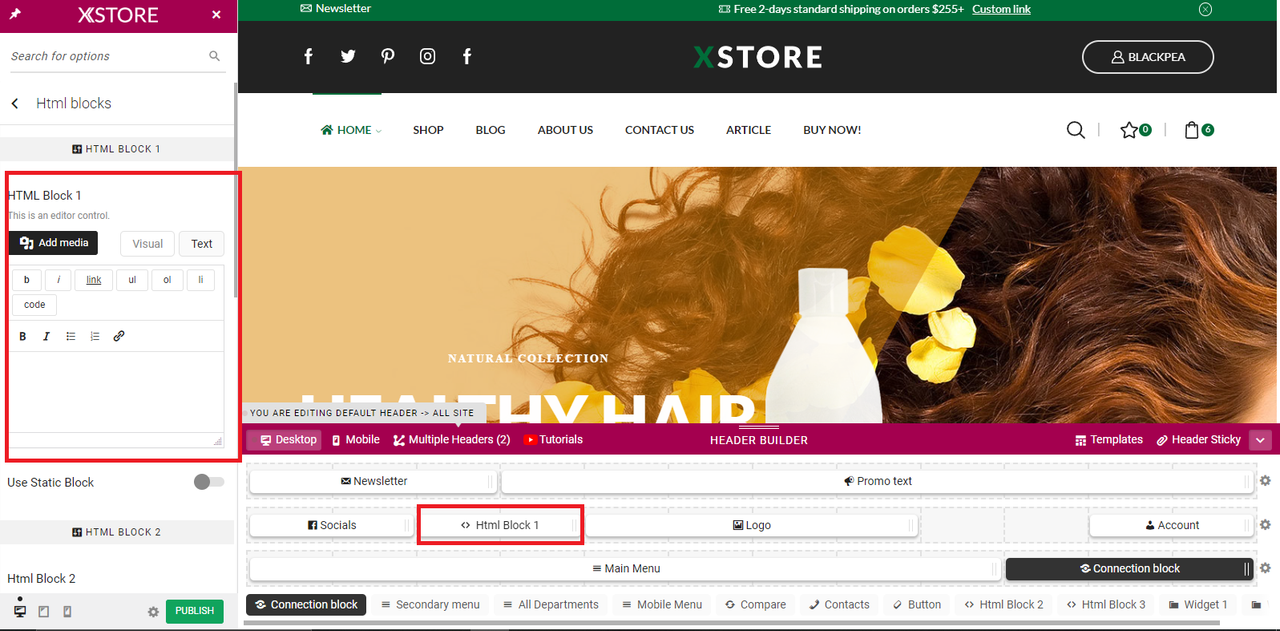This screenshot has height=631, width=1280.
Task: Click the Add media button
Action: tap(53, 243)
